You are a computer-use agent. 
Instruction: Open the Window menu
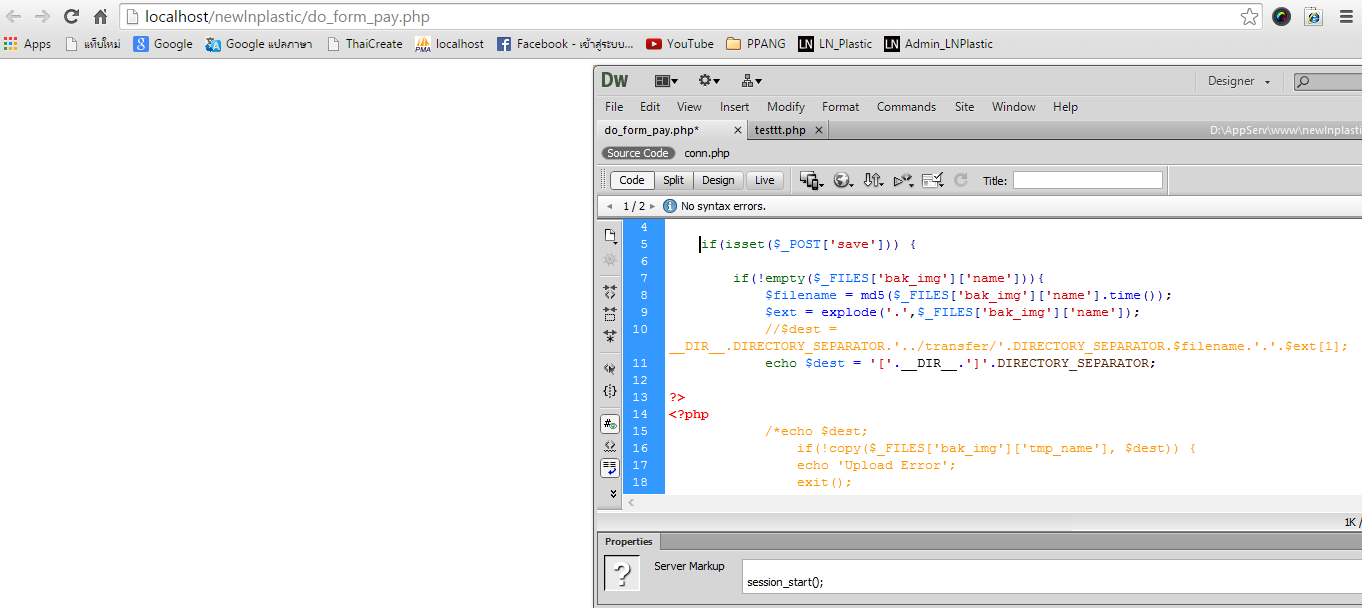pos(1013,107)
